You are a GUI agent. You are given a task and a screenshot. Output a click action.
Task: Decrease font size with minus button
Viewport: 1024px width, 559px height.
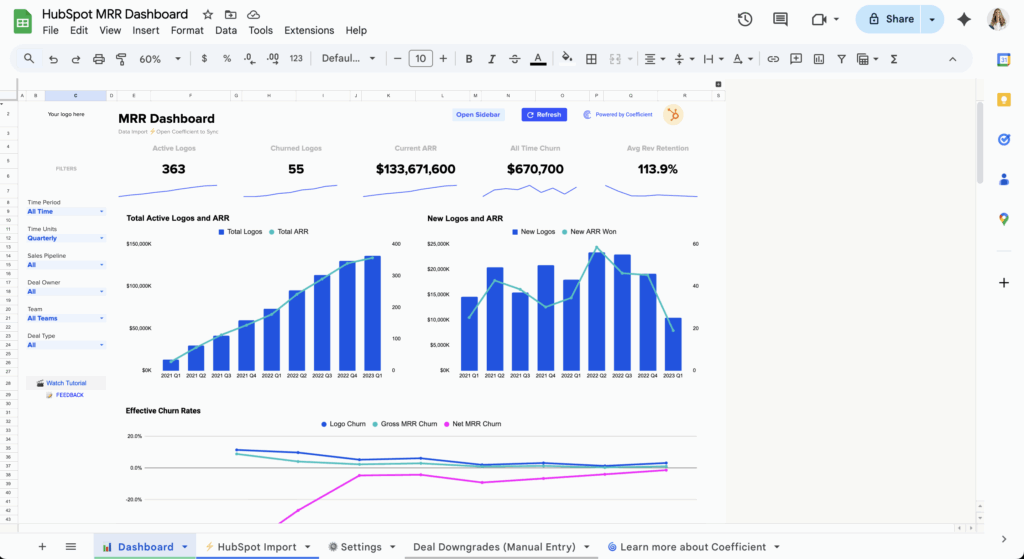point(397,59)
